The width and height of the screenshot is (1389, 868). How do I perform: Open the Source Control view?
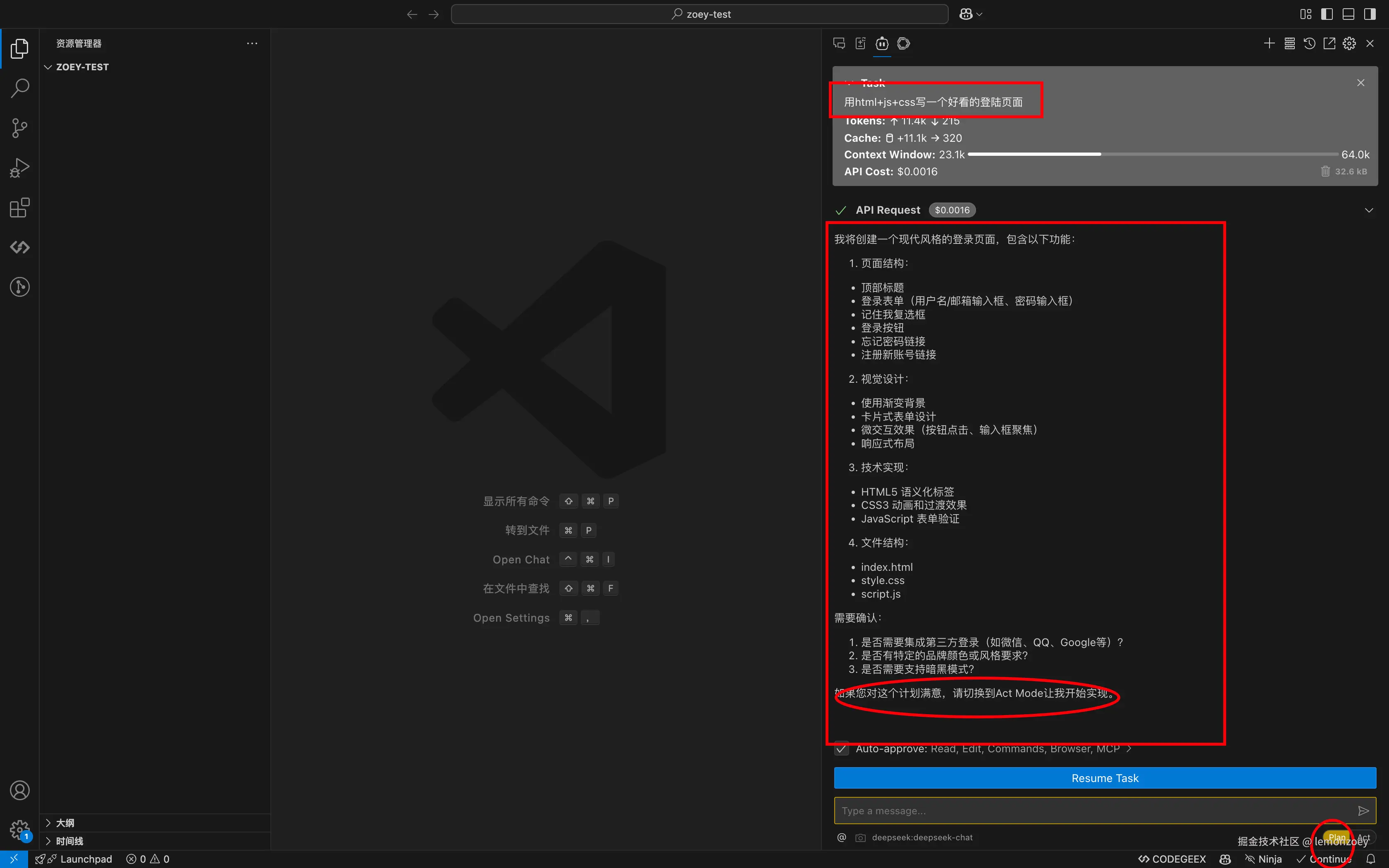click(x=19, y=127)
